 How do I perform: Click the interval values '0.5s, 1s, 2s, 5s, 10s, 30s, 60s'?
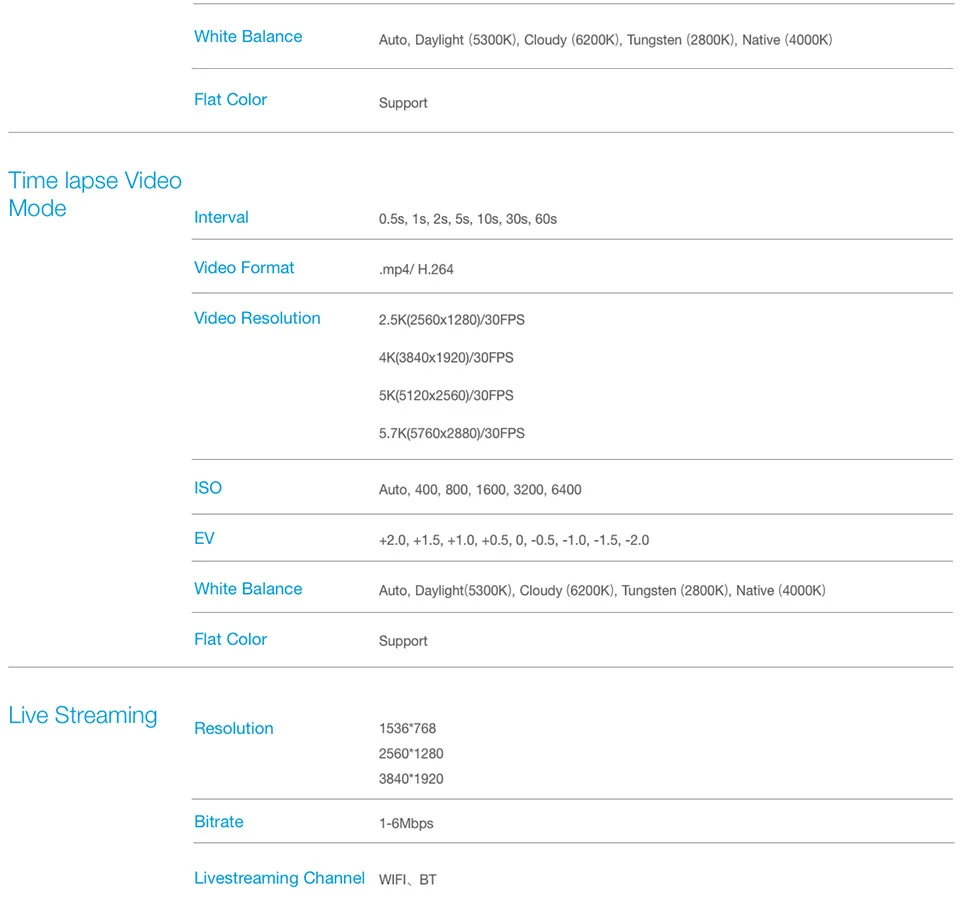(468, 219)
